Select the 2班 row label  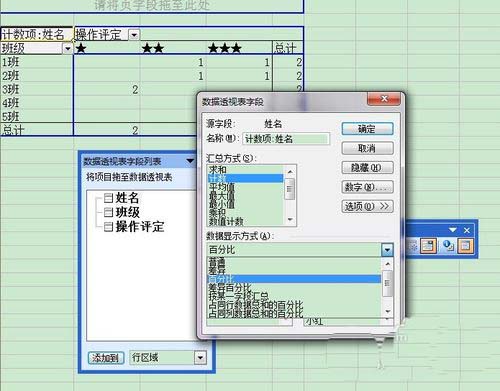(37, 76)
